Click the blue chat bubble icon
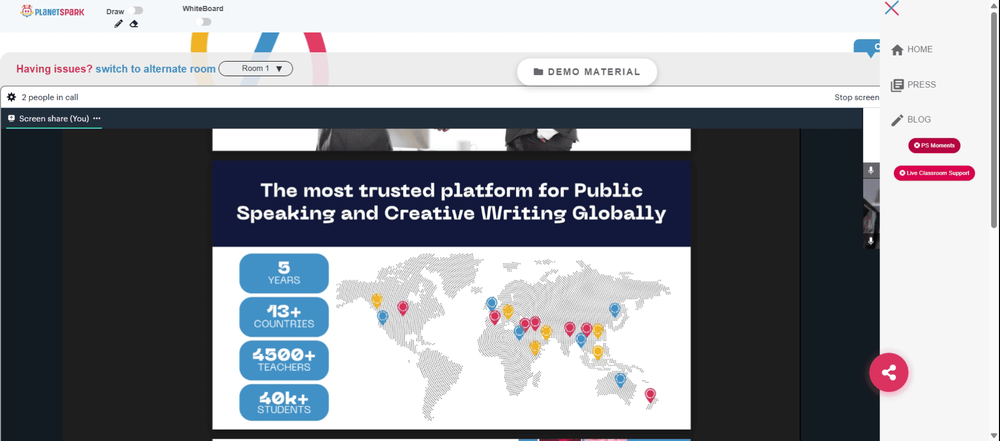 click(867, 49)
